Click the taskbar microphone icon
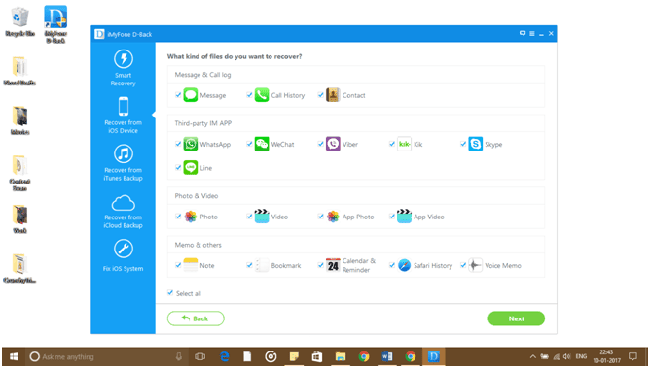Screen dimensions: 650x368 tap(179, 356)
